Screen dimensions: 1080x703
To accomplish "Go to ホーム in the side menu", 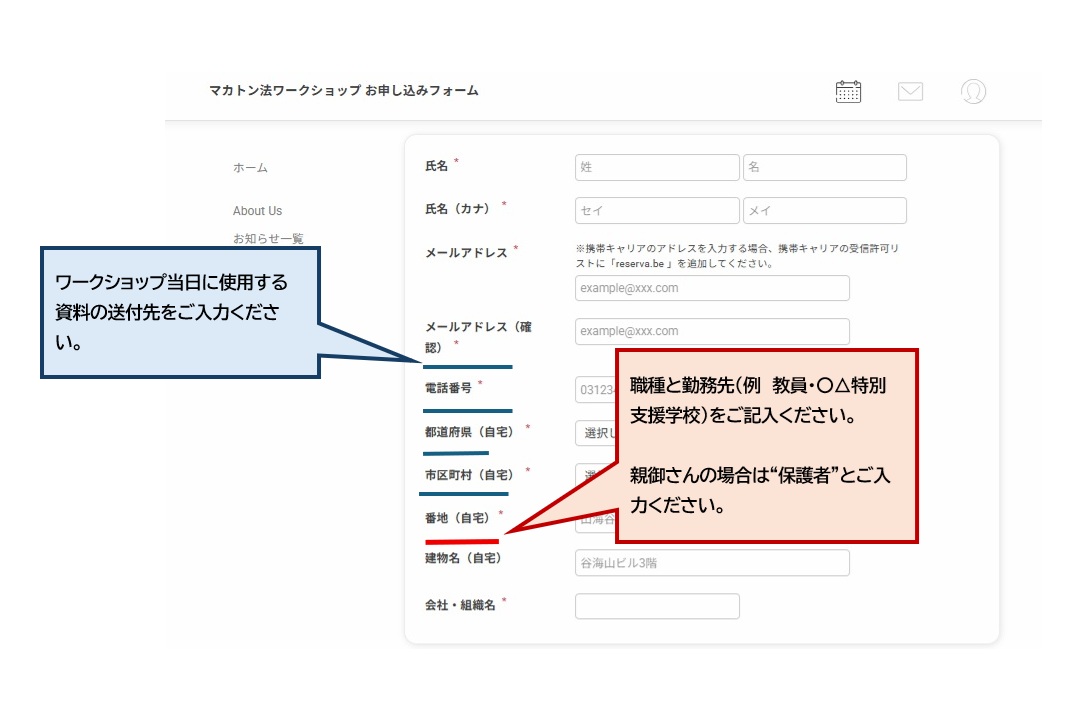I will tap(250, 168).
